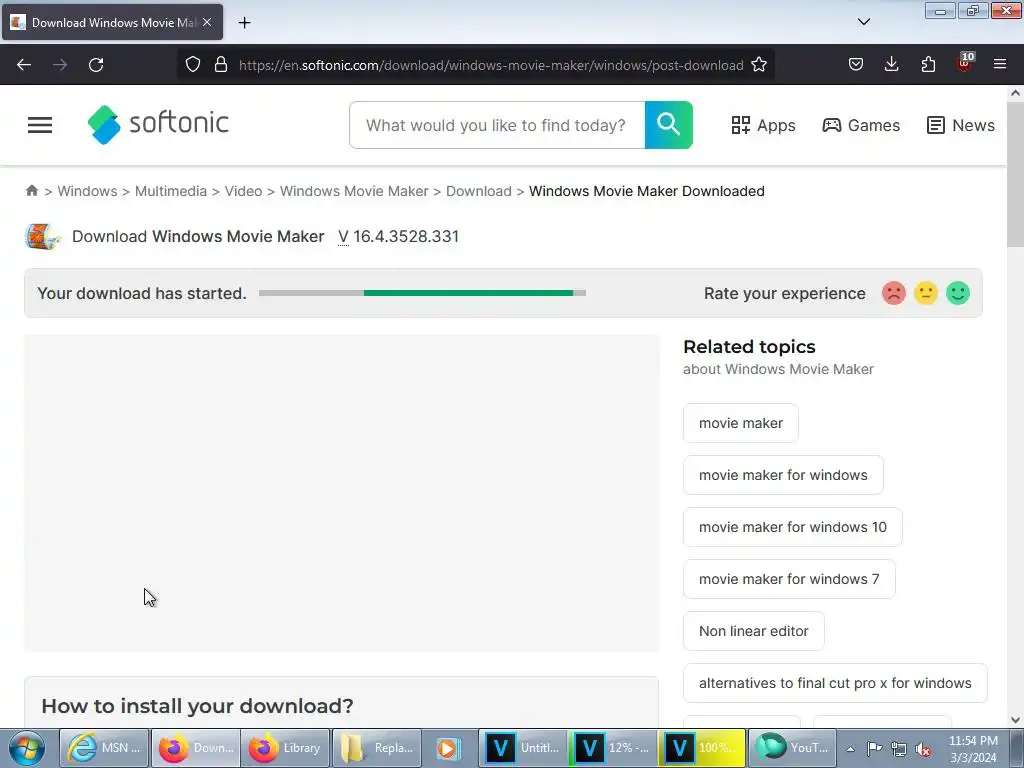Click the Firefox back arrow
The image size is (1024, 768).
24,65
